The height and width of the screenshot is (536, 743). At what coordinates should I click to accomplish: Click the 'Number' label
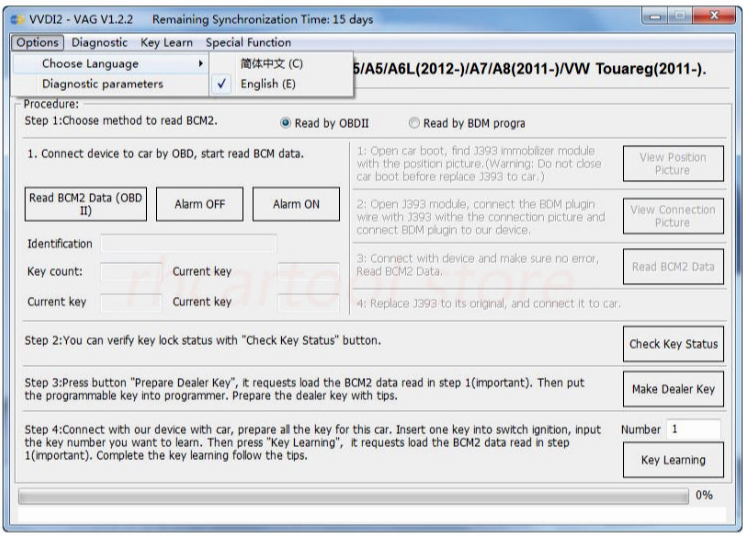(641, 429)
